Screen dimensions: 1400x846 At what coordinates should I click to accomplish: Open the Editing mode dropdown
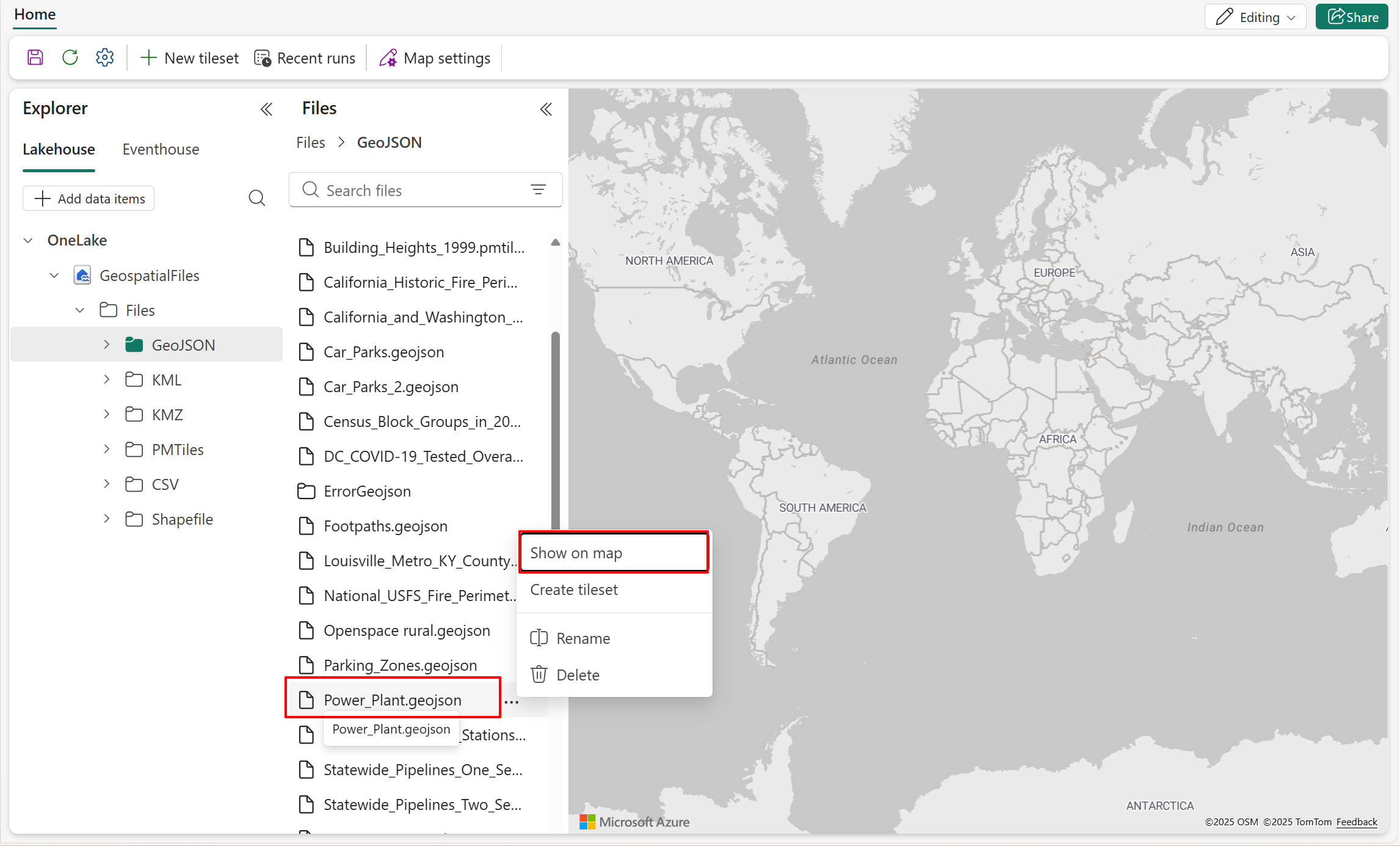click(x=1255, y=17)
